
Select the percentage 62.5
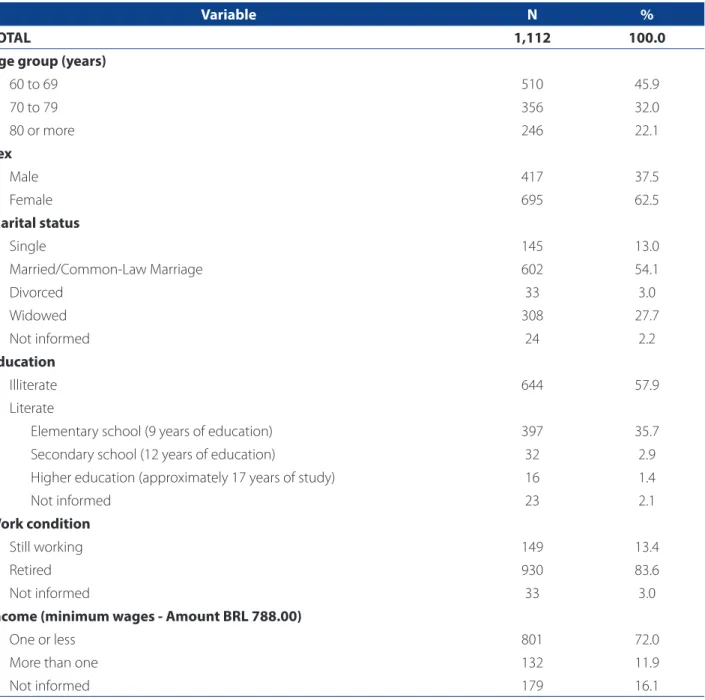pos(647,200)
